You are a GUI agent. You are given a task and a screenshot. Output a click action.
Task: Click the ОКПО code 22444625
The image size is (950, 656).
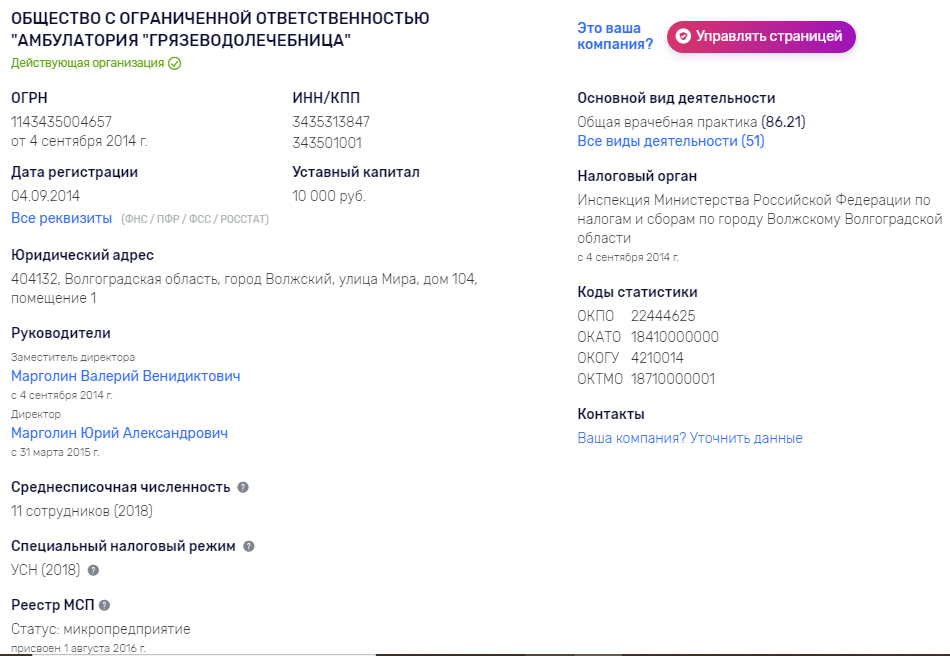[x=662, y=315]
